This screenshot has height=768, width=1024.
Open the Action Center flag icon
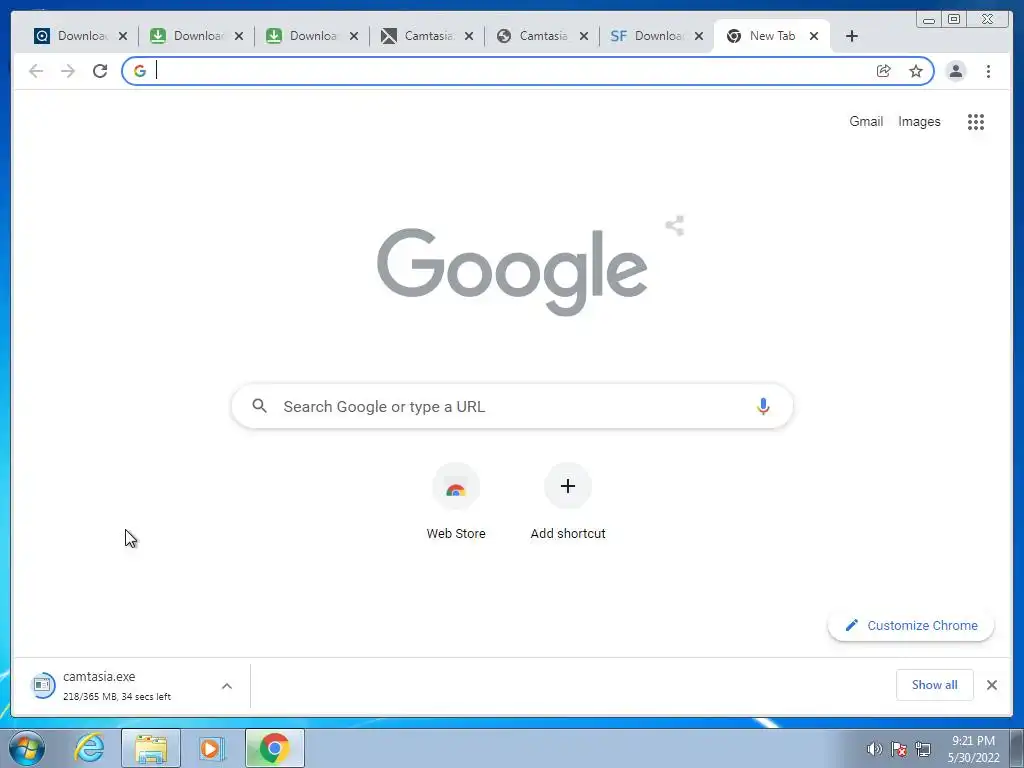[899, 749]
